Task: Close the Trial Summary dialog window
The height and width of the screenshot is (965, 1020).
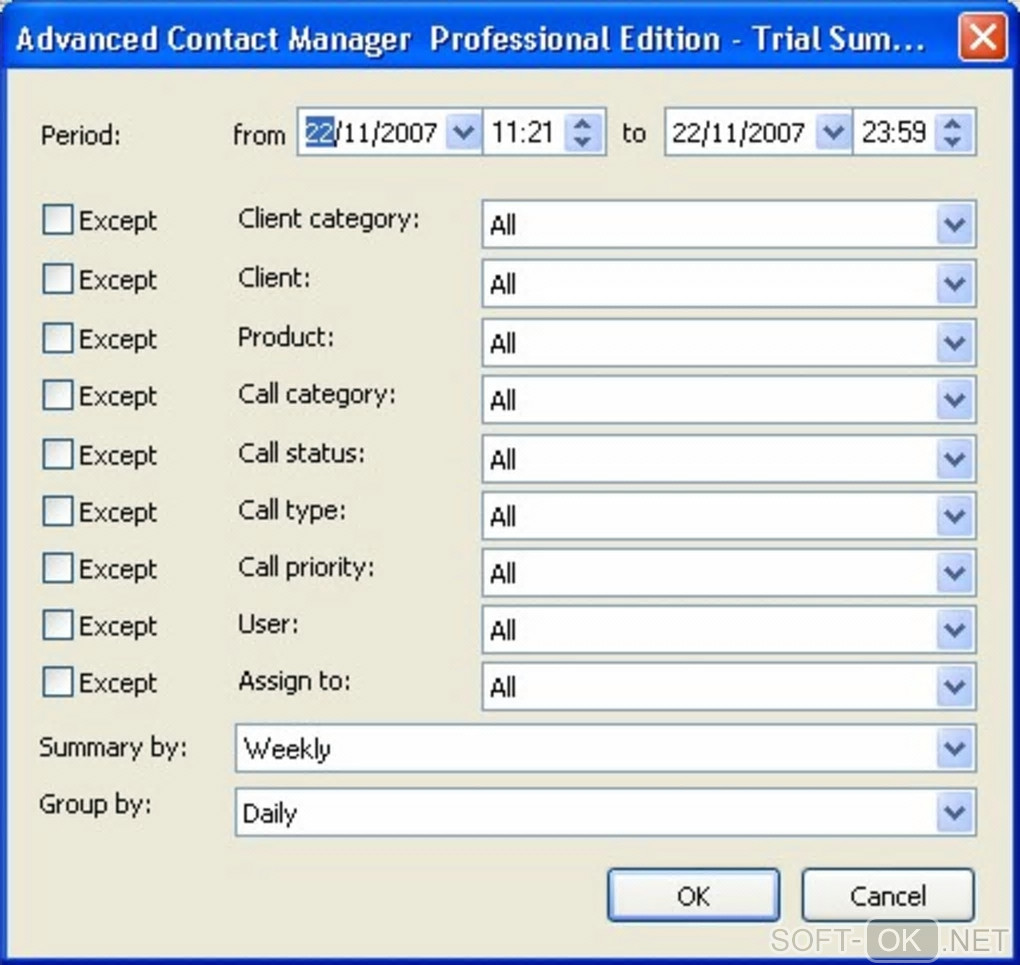Action: pyautogui.click(x=982, y=39)
